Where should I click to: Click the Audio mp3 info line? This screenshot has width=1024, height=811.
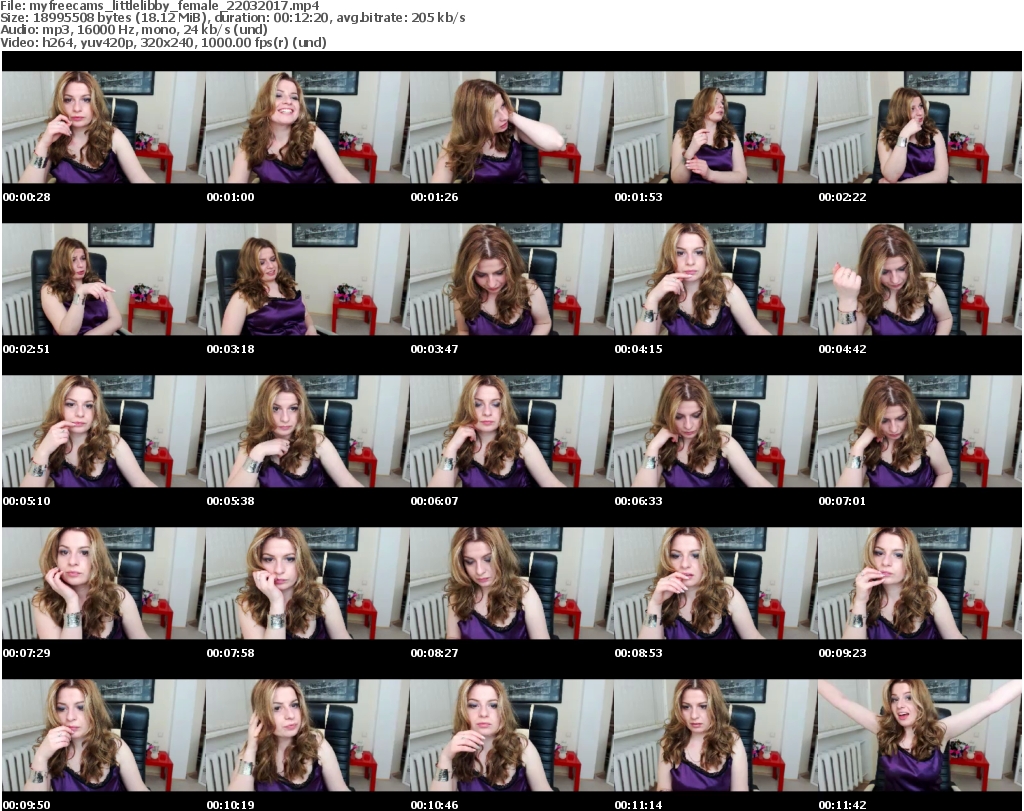tap(134, 30)
